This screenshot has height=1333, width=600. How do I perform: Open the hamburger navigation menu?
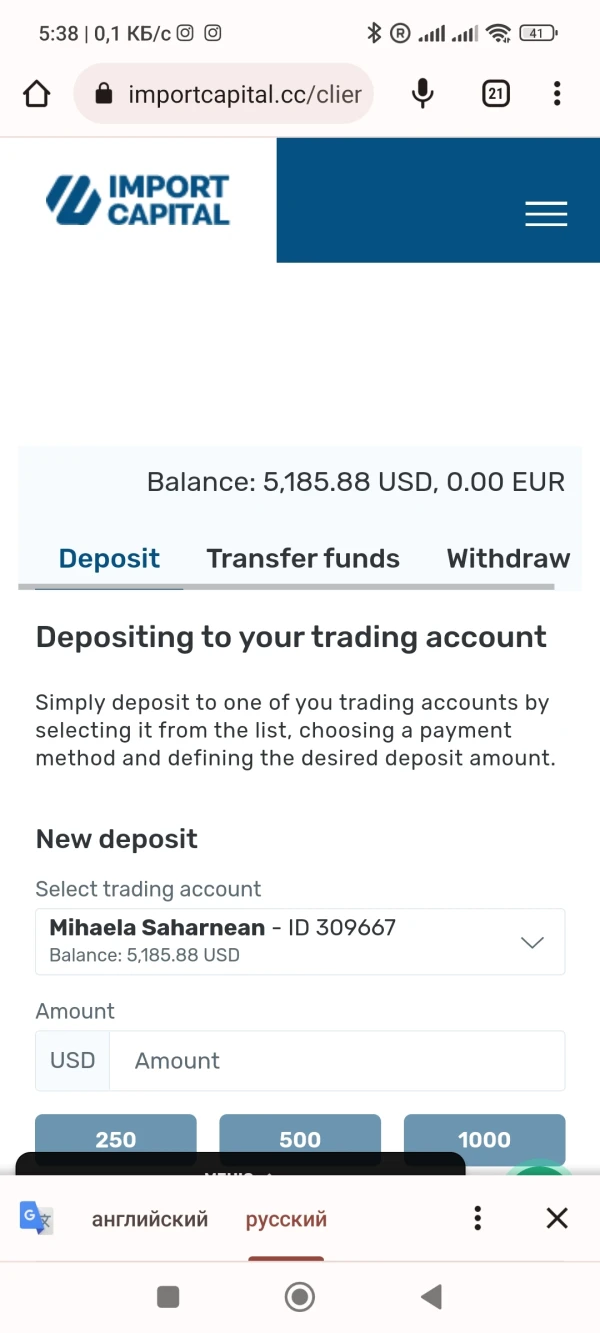tap(546, 214)
